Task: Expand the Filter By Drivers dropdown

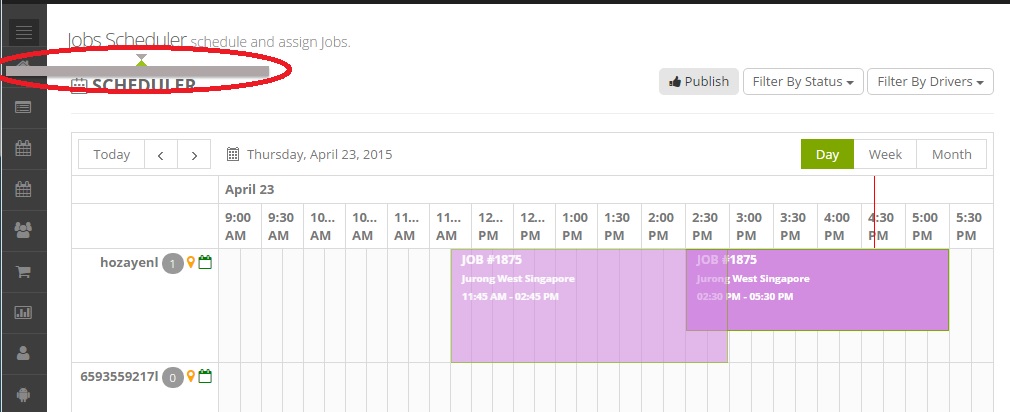Action: [930, 81]
